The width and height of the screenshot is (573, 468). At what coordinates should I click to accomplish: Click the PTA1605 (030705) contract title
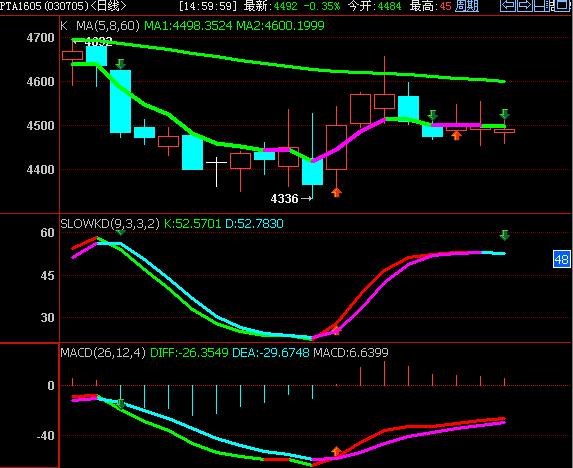click(x=45, y=6)
